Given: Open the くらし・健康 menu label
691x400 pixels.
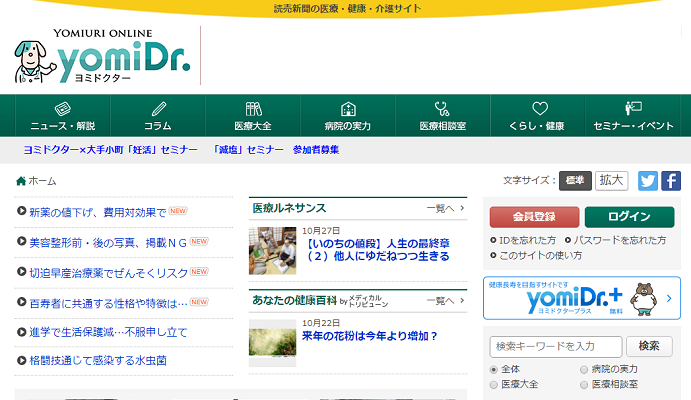Looking at the screenshot, I should (537, 126).
